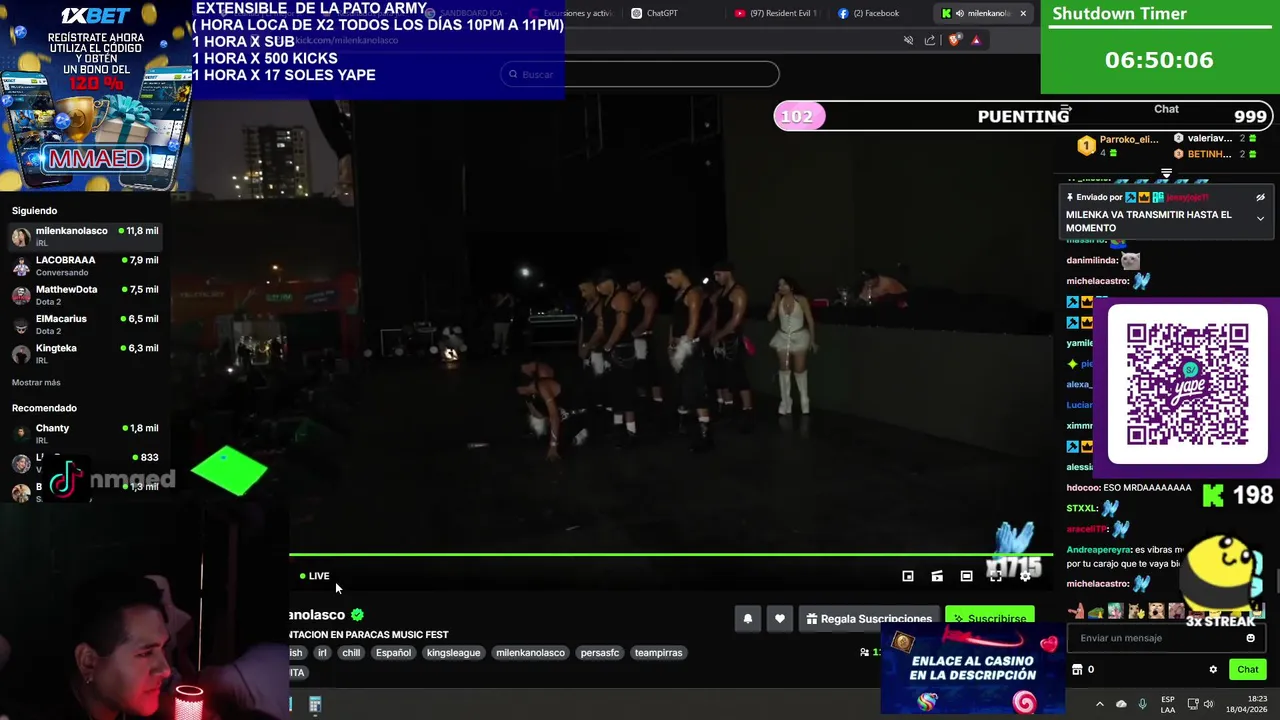Select the persasfc tag
Viewport: 1280px width, 720px height.
600,653
